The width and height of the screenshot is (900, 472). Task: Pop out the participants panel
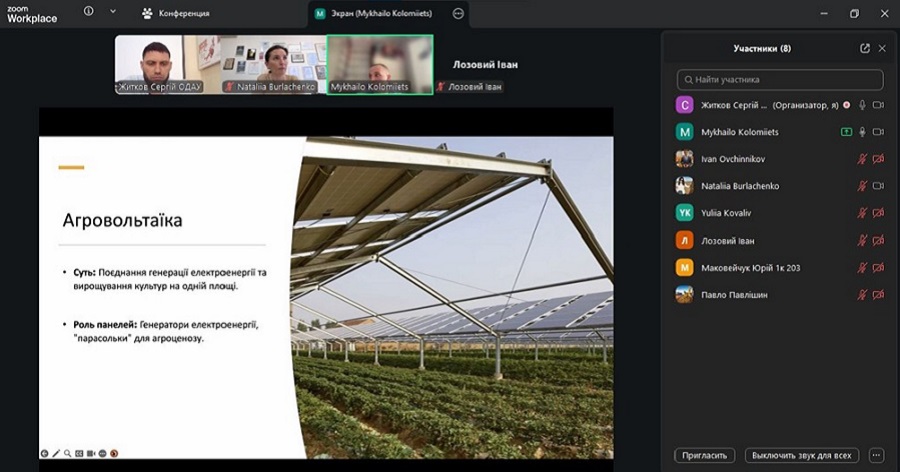865,48
